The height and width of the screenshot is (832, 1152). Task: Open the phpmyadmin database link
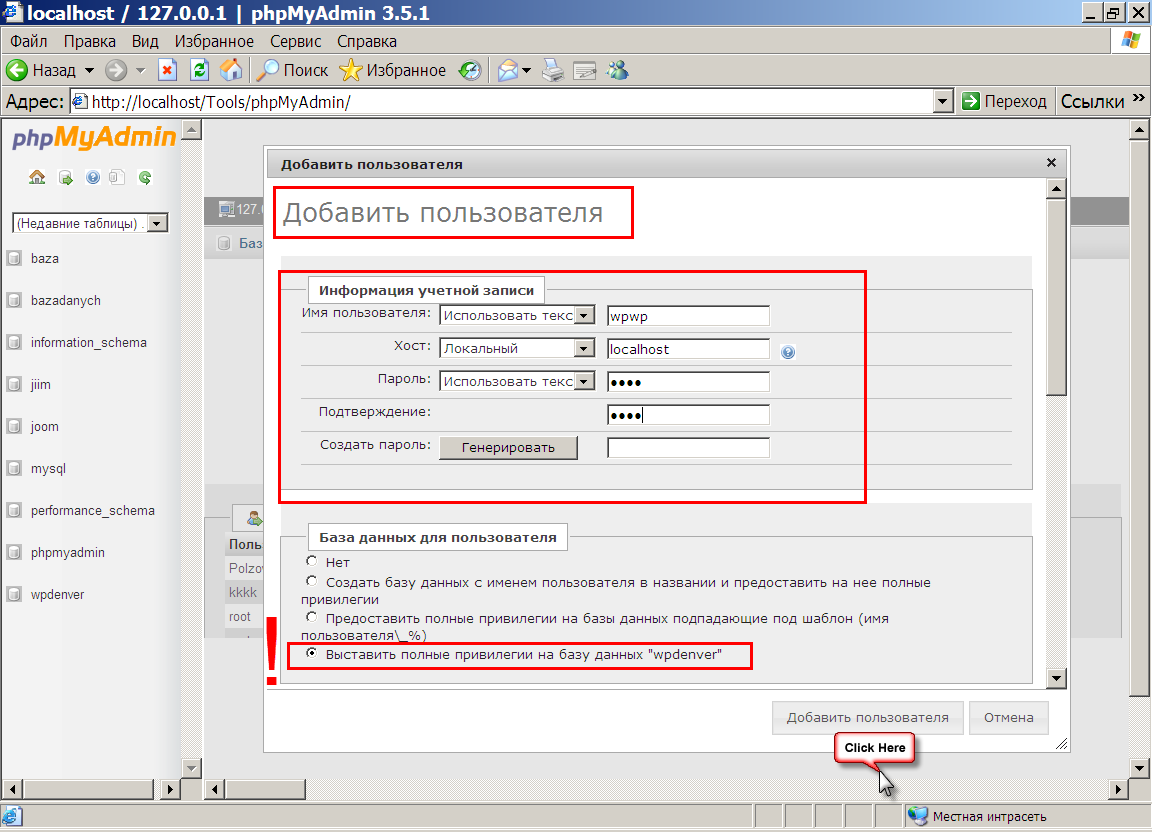68,553
